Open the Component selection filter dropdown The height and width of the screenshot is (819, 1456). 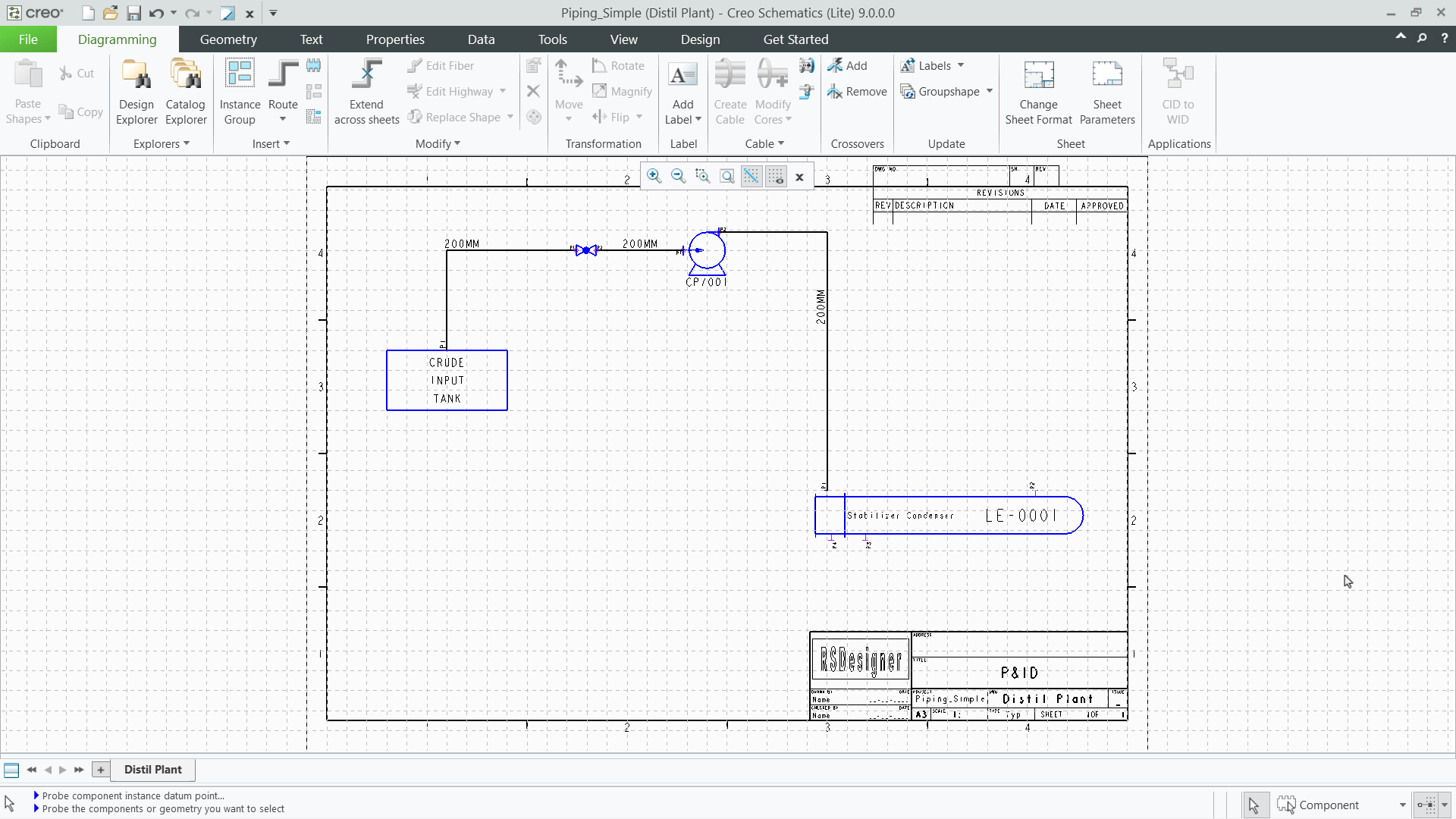(x=1402, y=805)
